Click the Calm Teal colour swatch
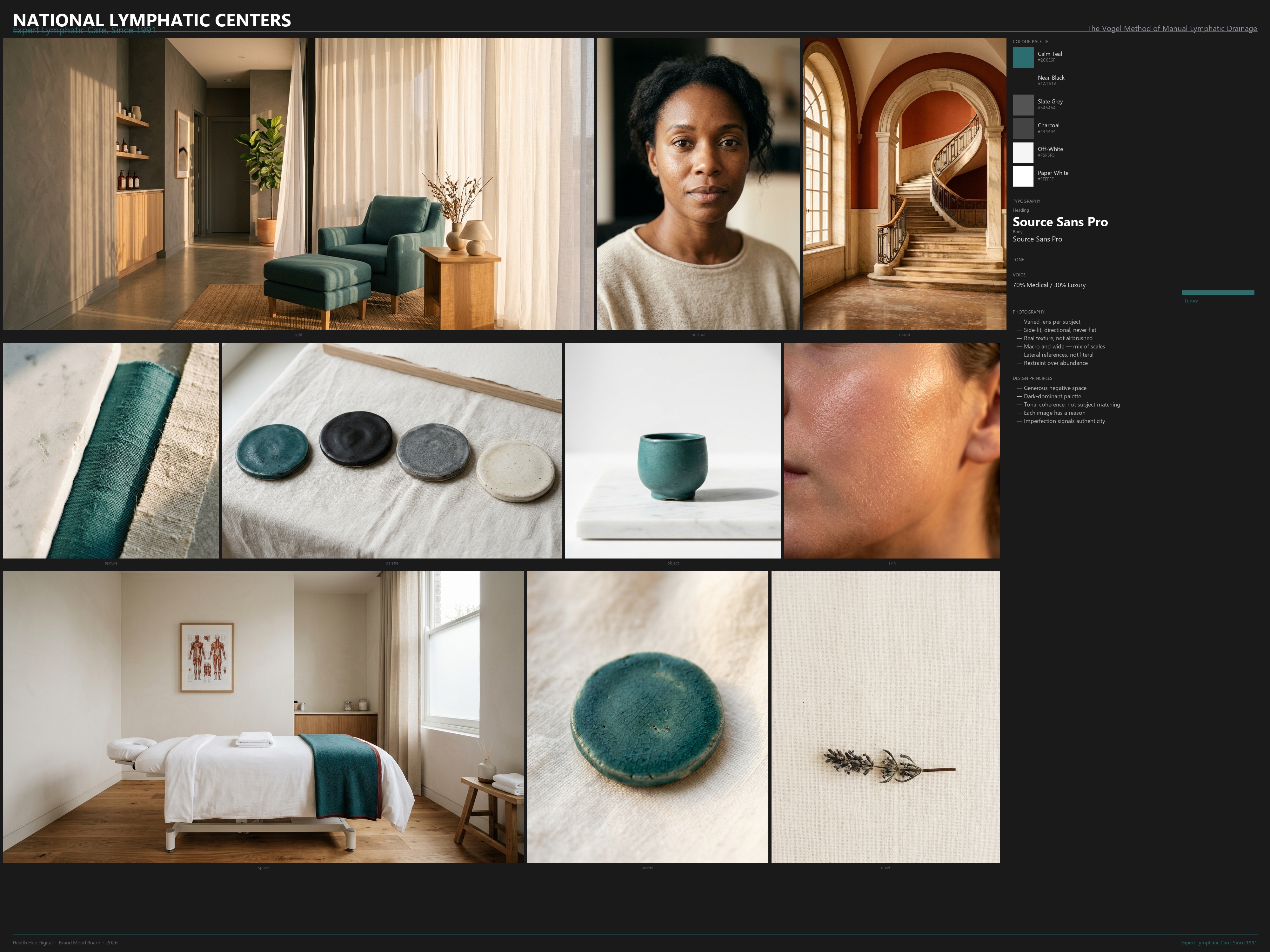 point(1023,57)
